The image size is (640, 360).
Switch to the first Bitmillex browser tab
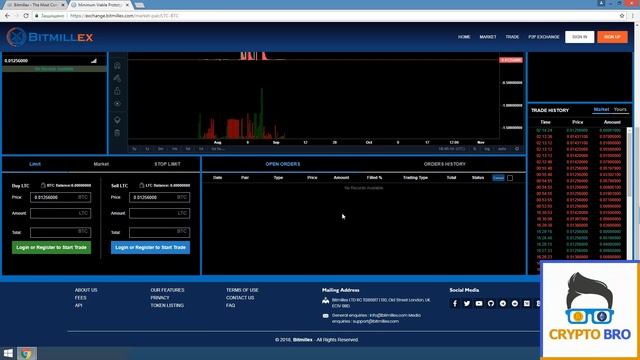coord(36,5)
